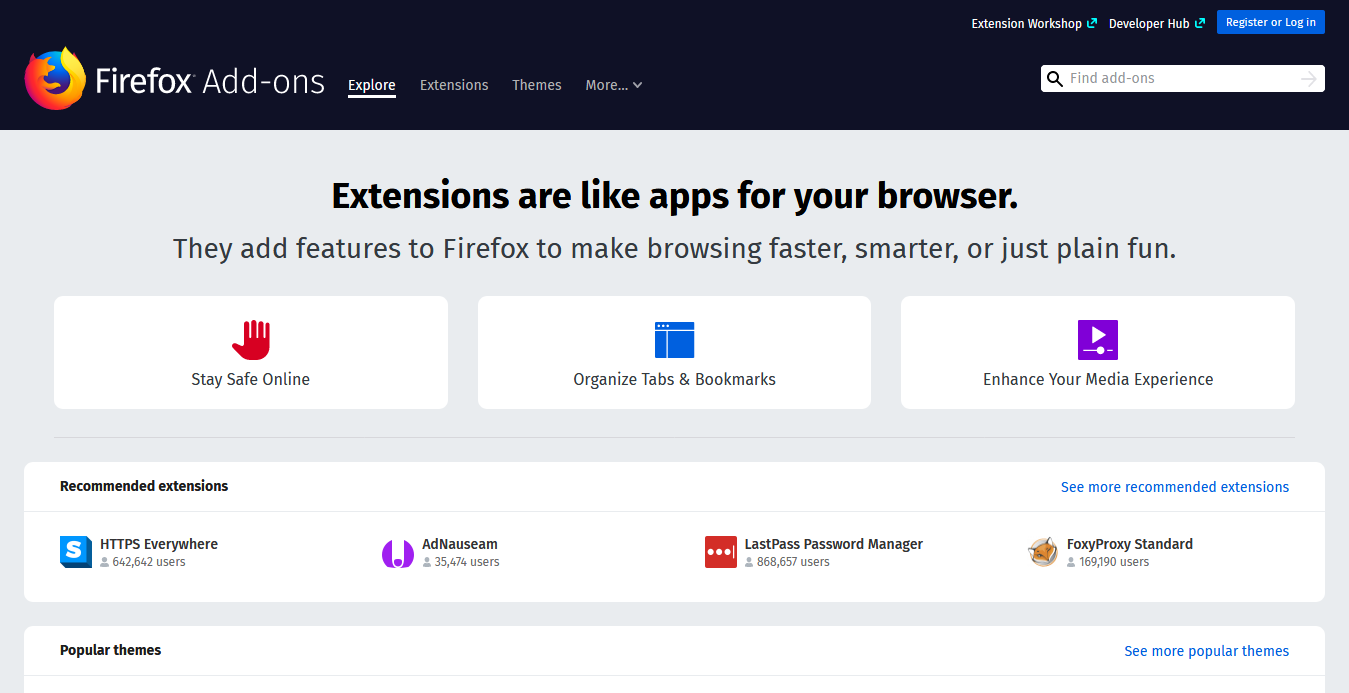Click the Firefox logo icon
The image size is (1349, 693).
[55, 78]
